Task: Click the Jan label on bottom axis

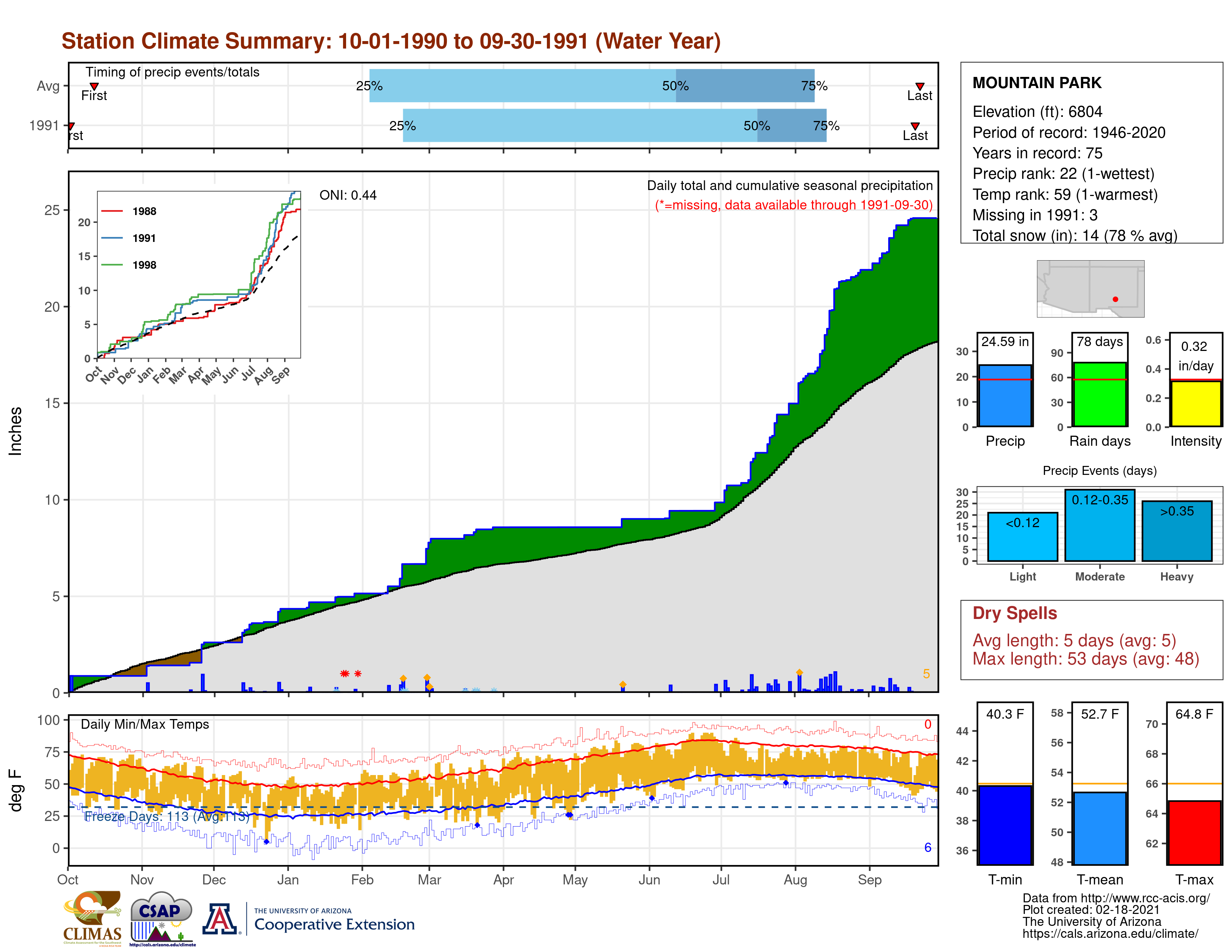Action: pyautogui.click(x=288, y=880)
